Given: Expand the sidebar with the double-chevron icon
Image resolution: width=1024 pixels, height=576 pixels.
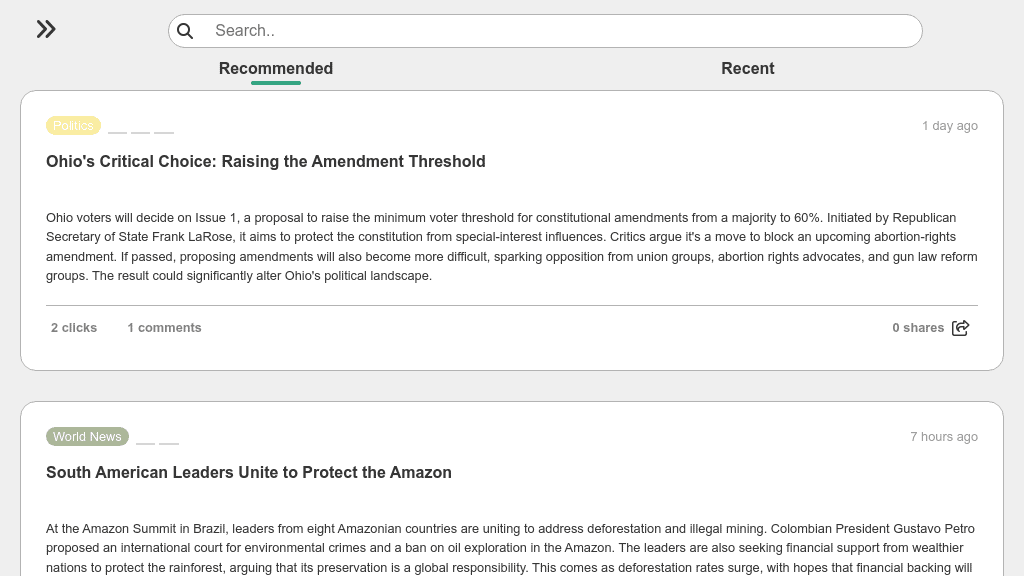Looking at the screenshot, I should click(46, 29).
